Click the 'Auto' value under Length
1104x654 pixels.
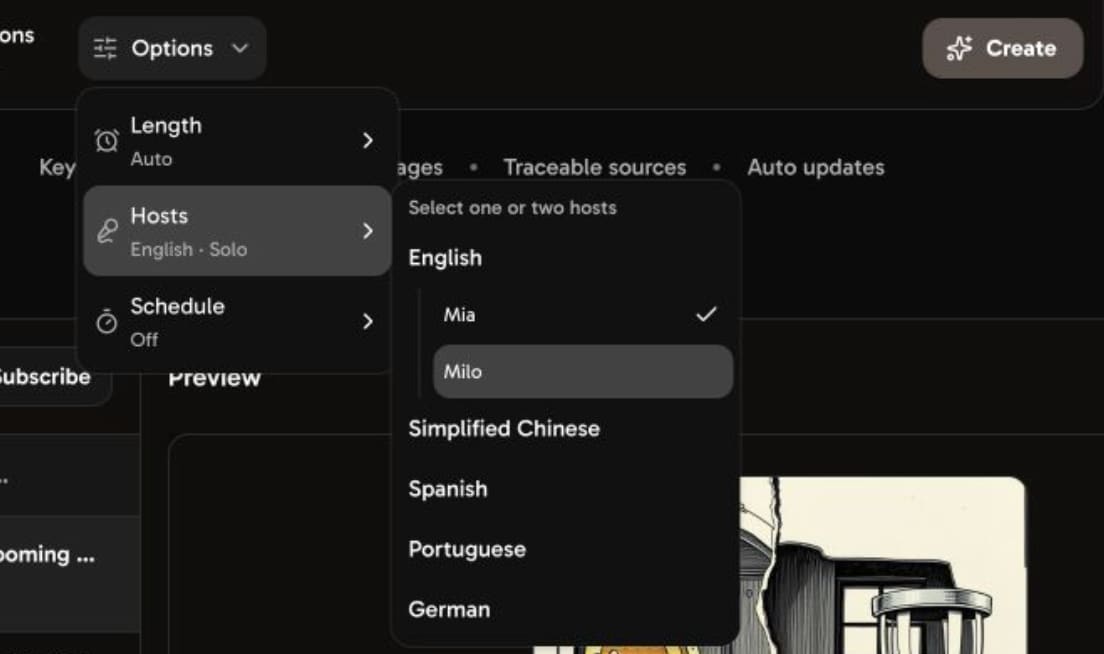coord(151,159)
